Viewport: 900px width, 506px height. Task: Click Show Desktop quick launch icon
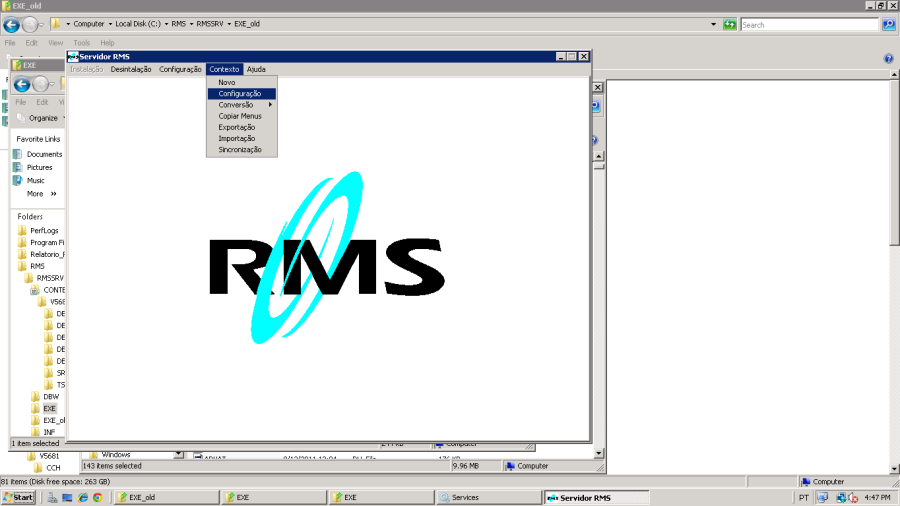point(67,498)
